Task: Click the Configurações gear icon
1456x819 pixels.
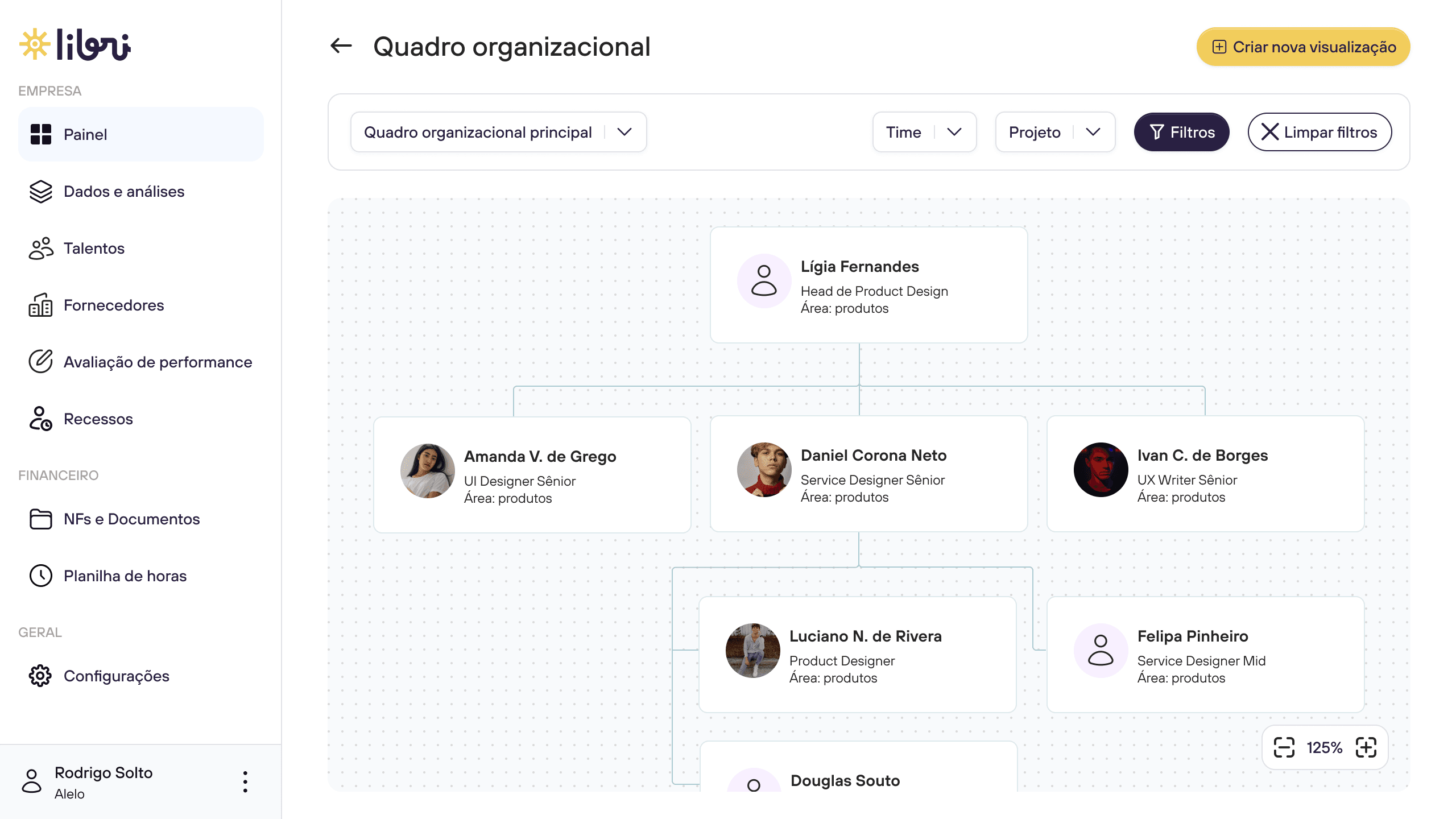Action: click(40, 676)
